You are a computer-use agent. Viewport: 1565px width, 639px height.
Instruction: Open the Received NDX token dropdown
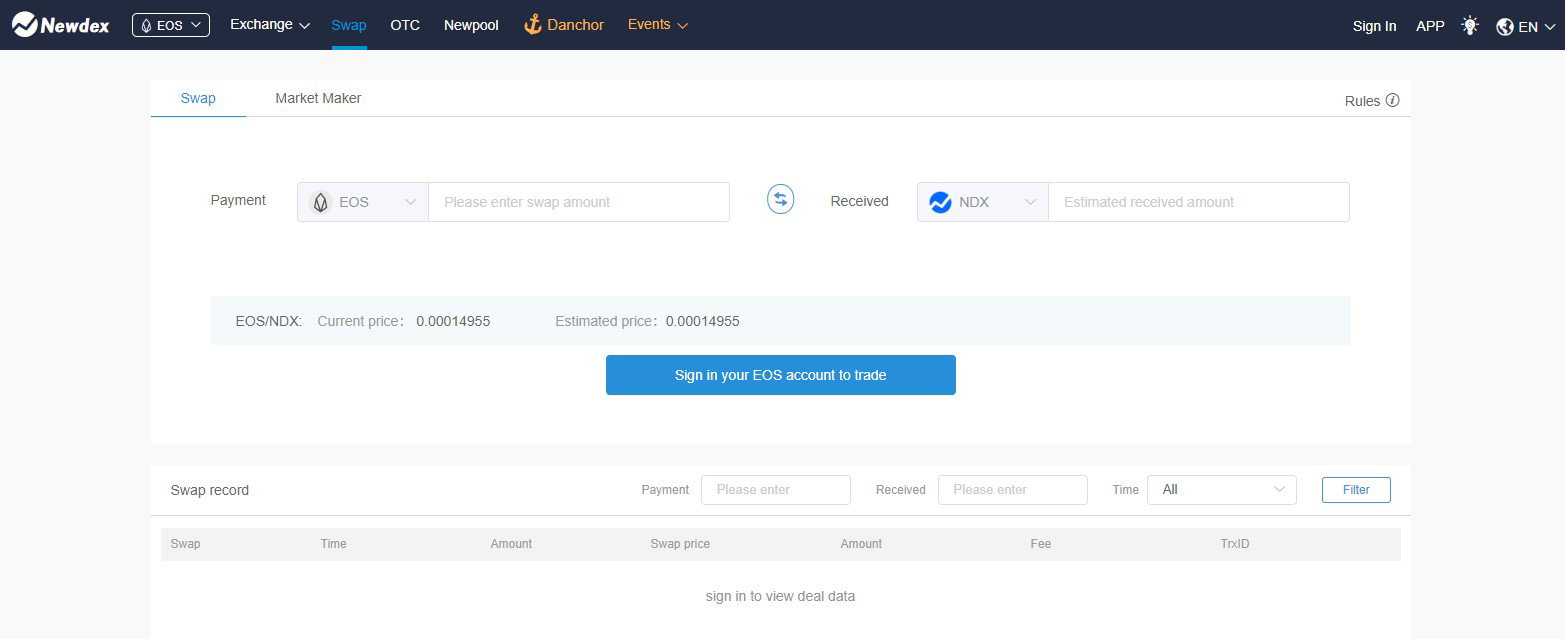click(983, 202)
